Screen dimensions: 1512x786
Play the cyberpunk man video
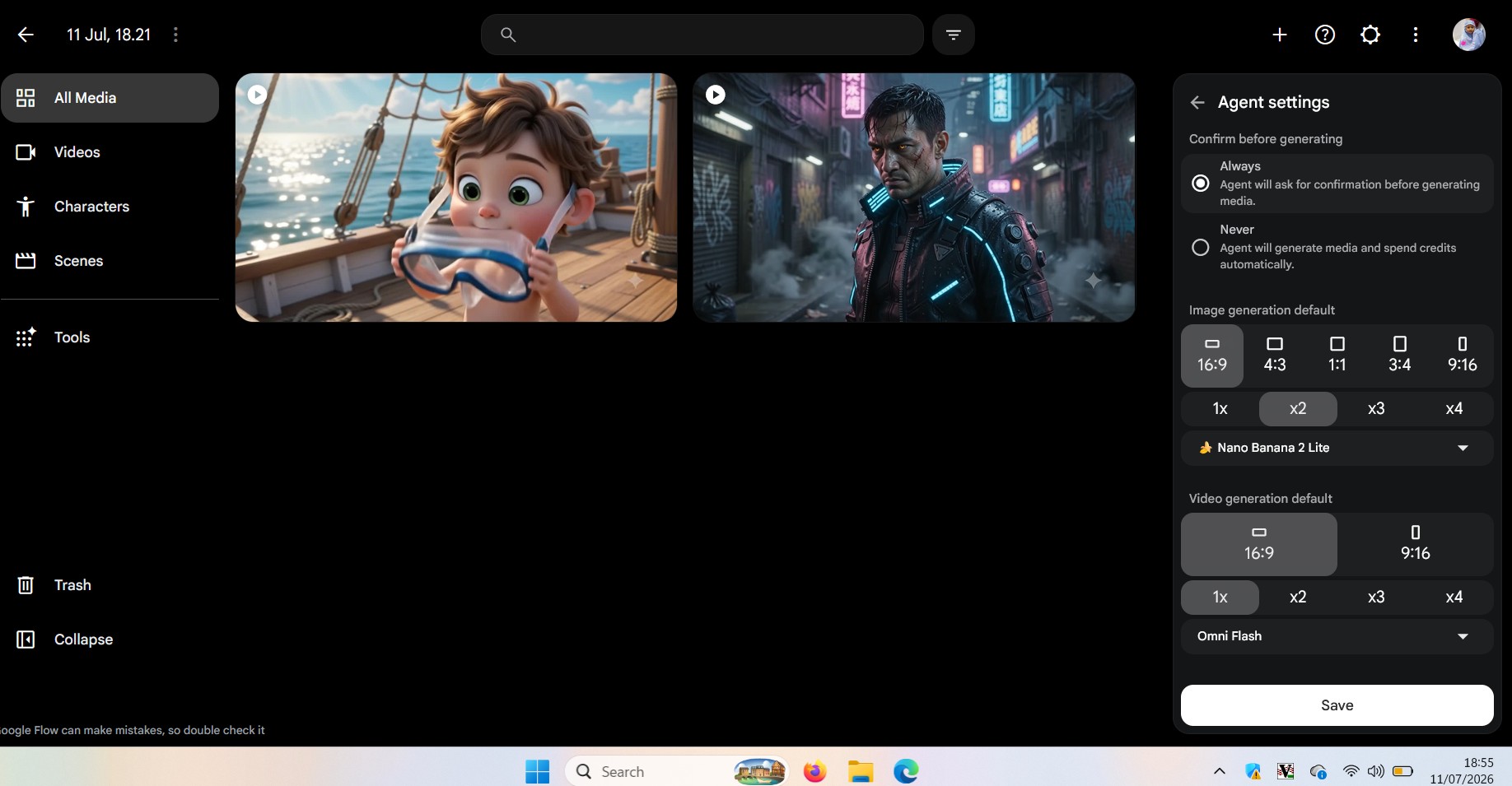715,95
